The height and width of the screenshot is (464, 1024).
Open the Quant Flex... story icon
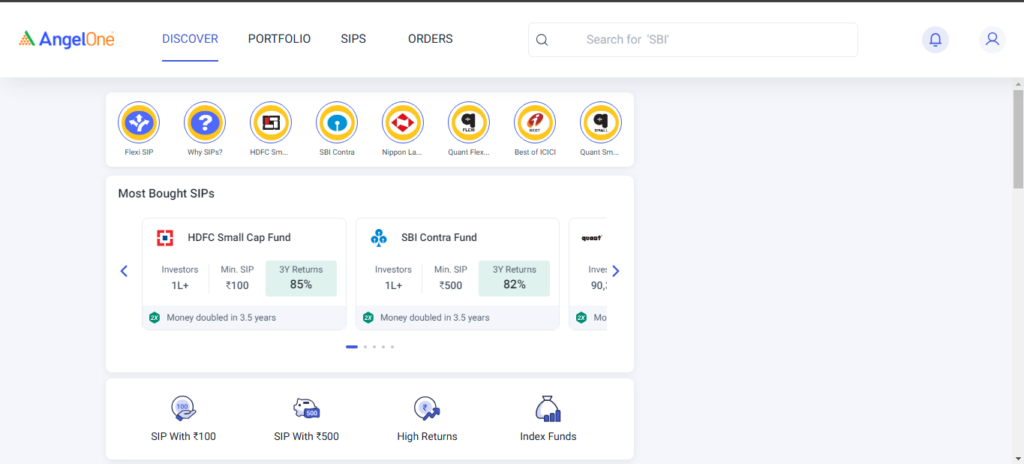469,122
